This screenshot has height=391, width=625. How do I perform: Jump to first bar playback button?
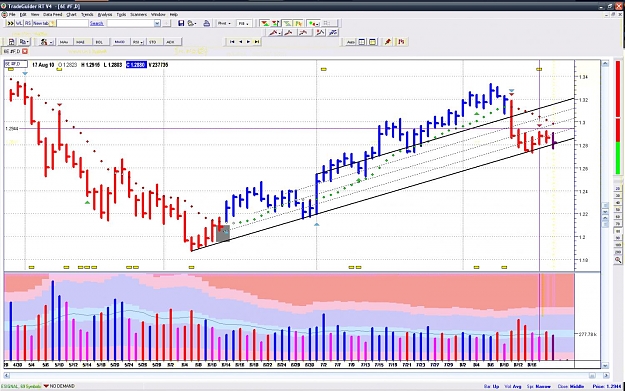(x=232, y=42)
